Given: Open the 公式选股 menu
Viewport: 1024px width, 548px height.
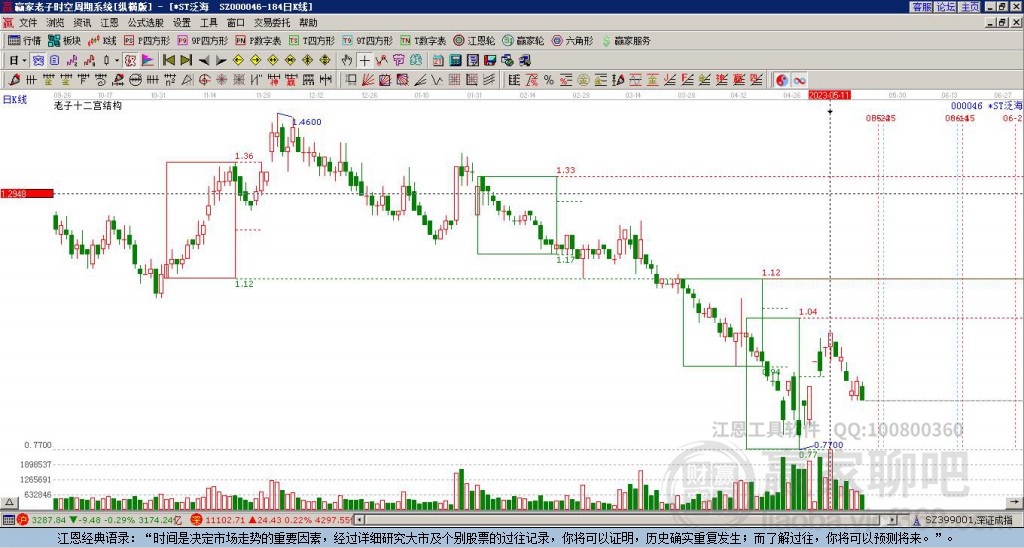Looking at the screenshot, I should pos(146,23).
